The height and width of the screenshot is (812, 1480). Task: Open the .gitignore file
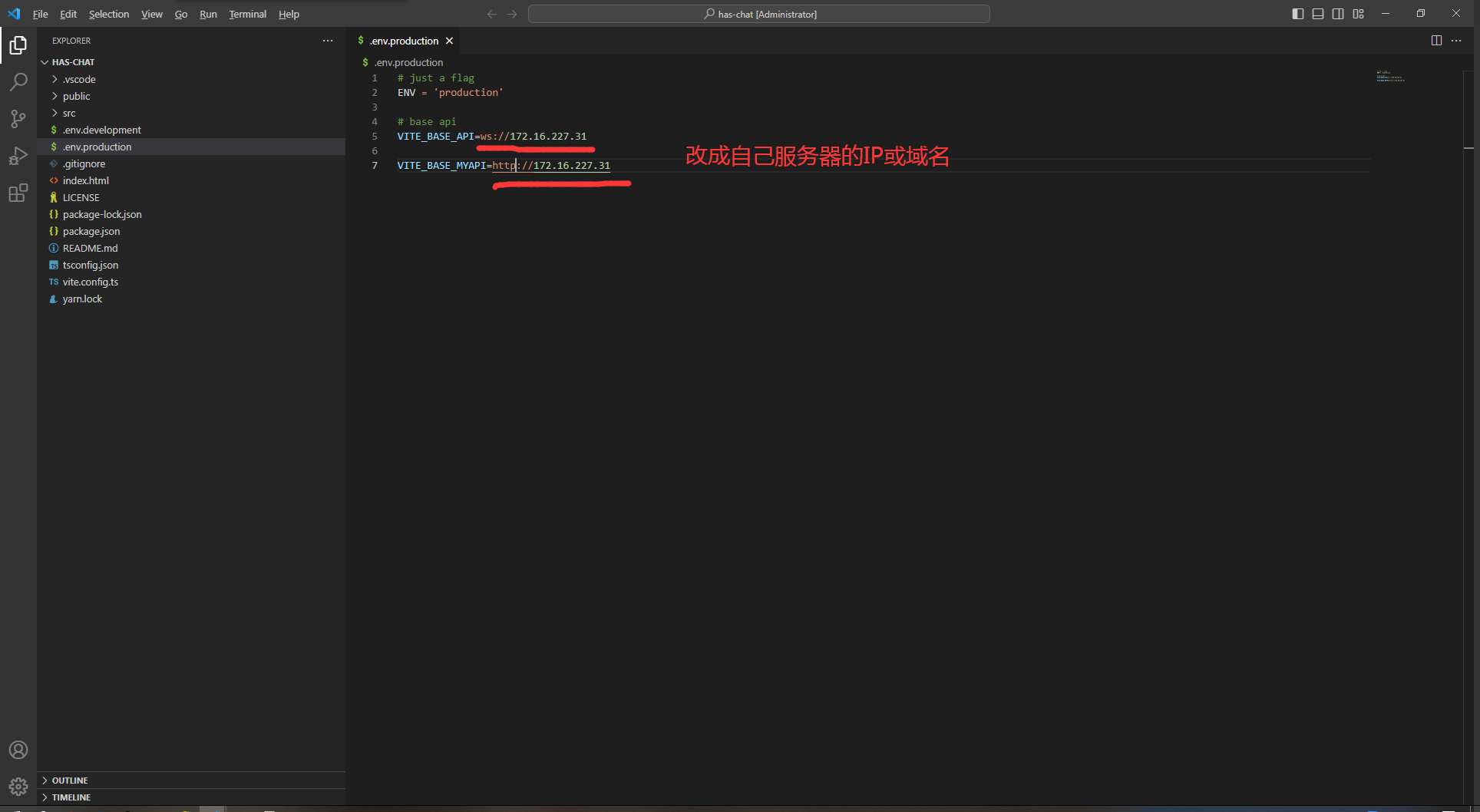[x=191, y=163]
